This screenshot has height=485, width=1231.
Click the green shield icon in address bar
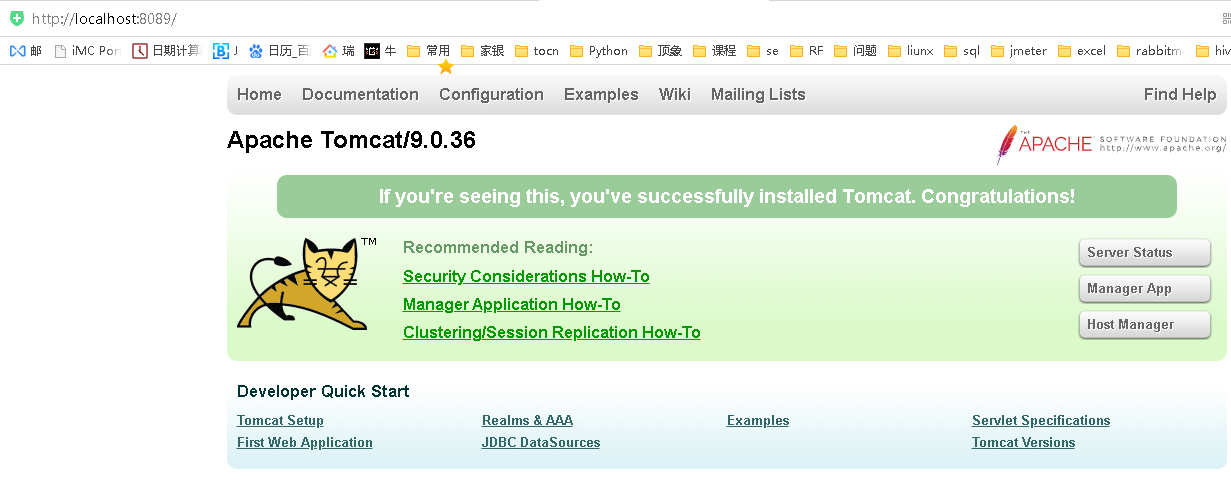(17, 19)
